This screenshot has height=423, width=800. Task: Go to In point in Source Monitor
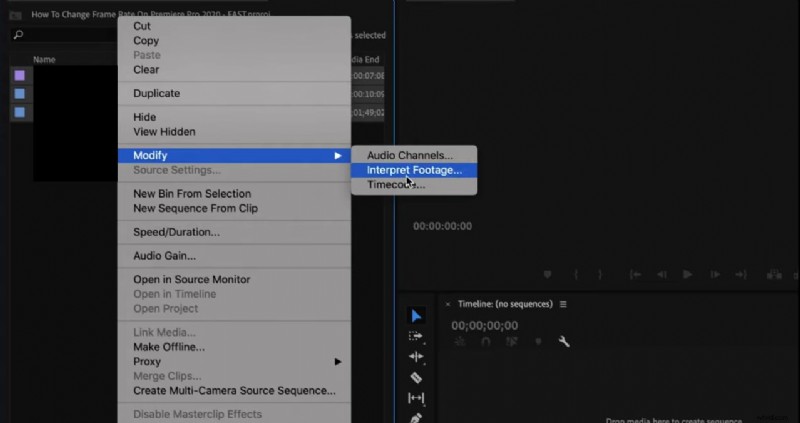point(635,275)
